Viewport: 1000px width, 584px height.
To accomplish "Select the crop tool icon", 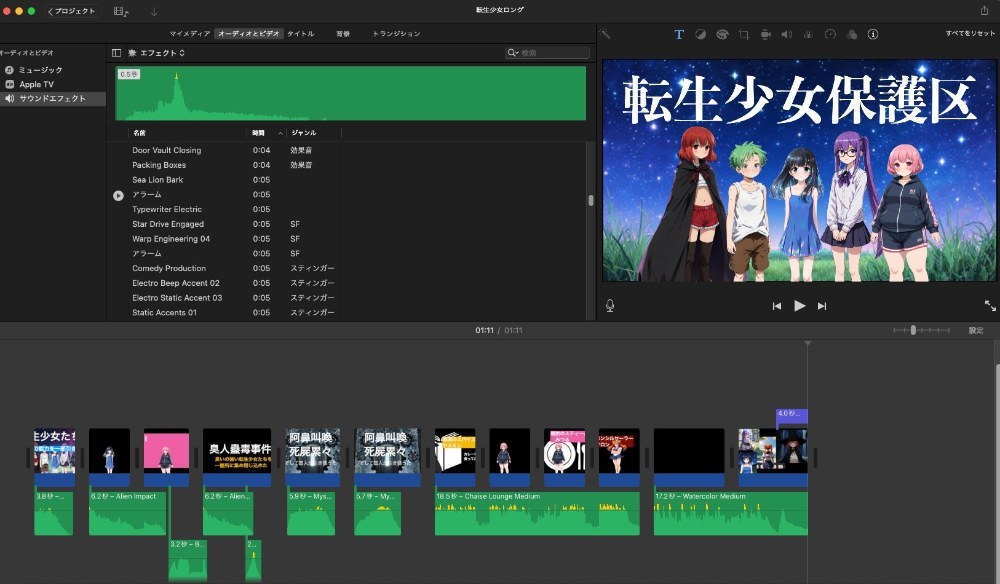I will tap(744, 34).
